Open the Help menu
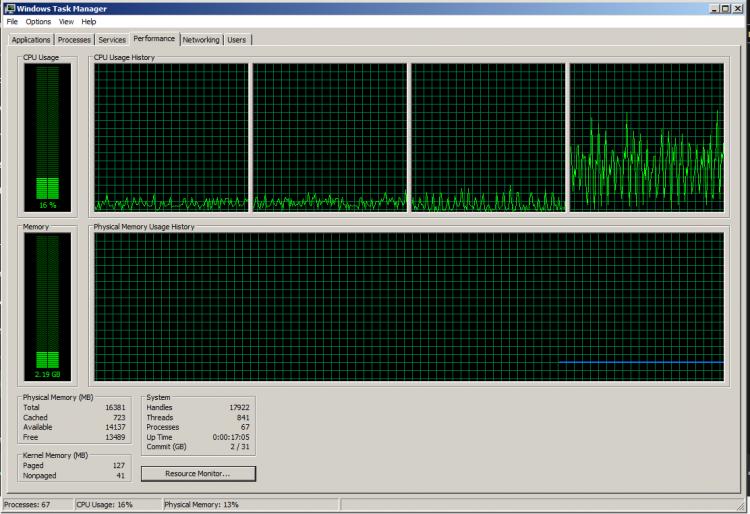Viewport: 750px width, 514px height. pos(89,21)
